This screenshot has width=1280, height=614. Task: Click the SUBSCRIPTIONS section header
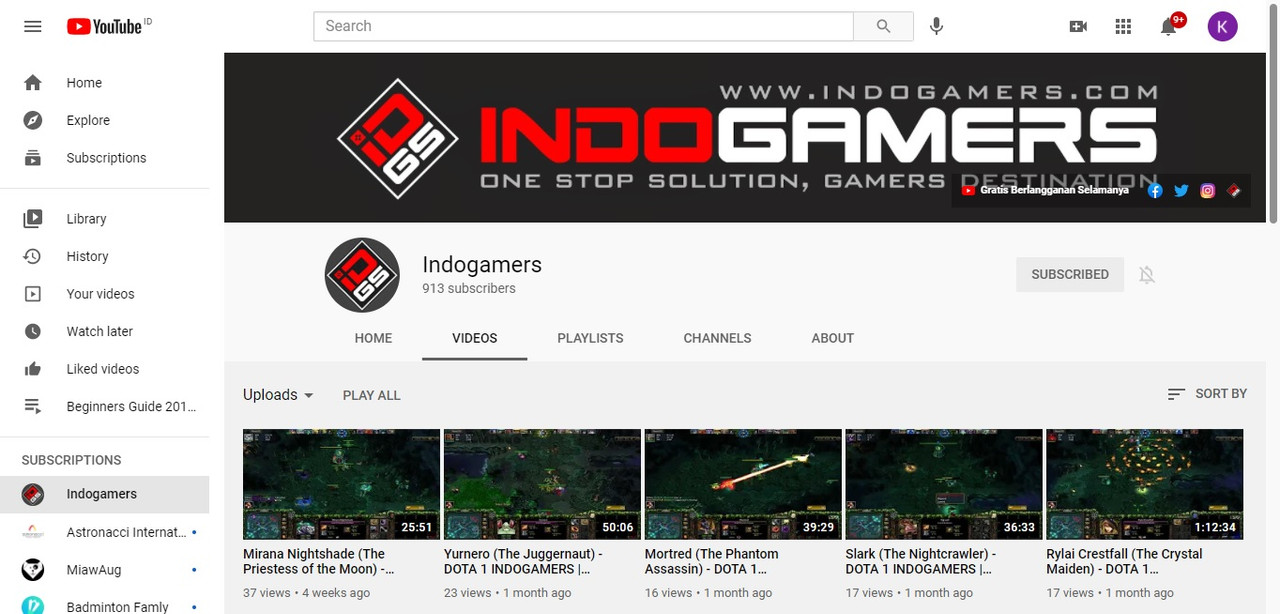72,460
